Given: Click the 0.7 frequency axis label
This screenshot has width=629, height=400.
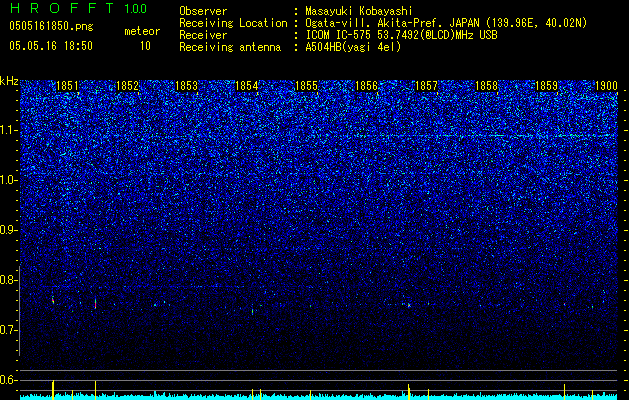Looking at the screenshot, I should click(9, 330).
